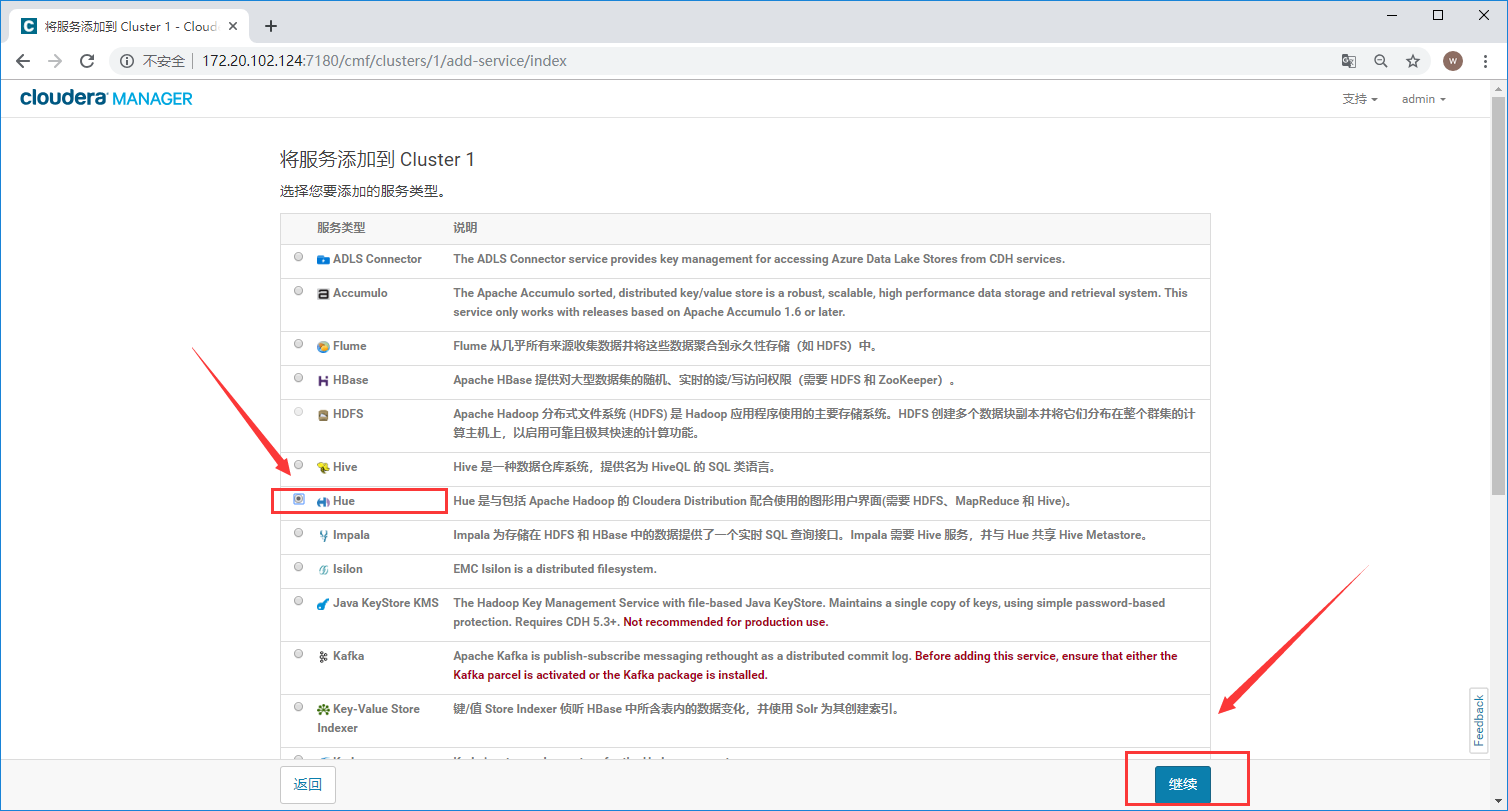Click the scrollbar down arrow
Image resolution: width=1508 pixels, height=811 pixels.
[x=1498, y=802]
